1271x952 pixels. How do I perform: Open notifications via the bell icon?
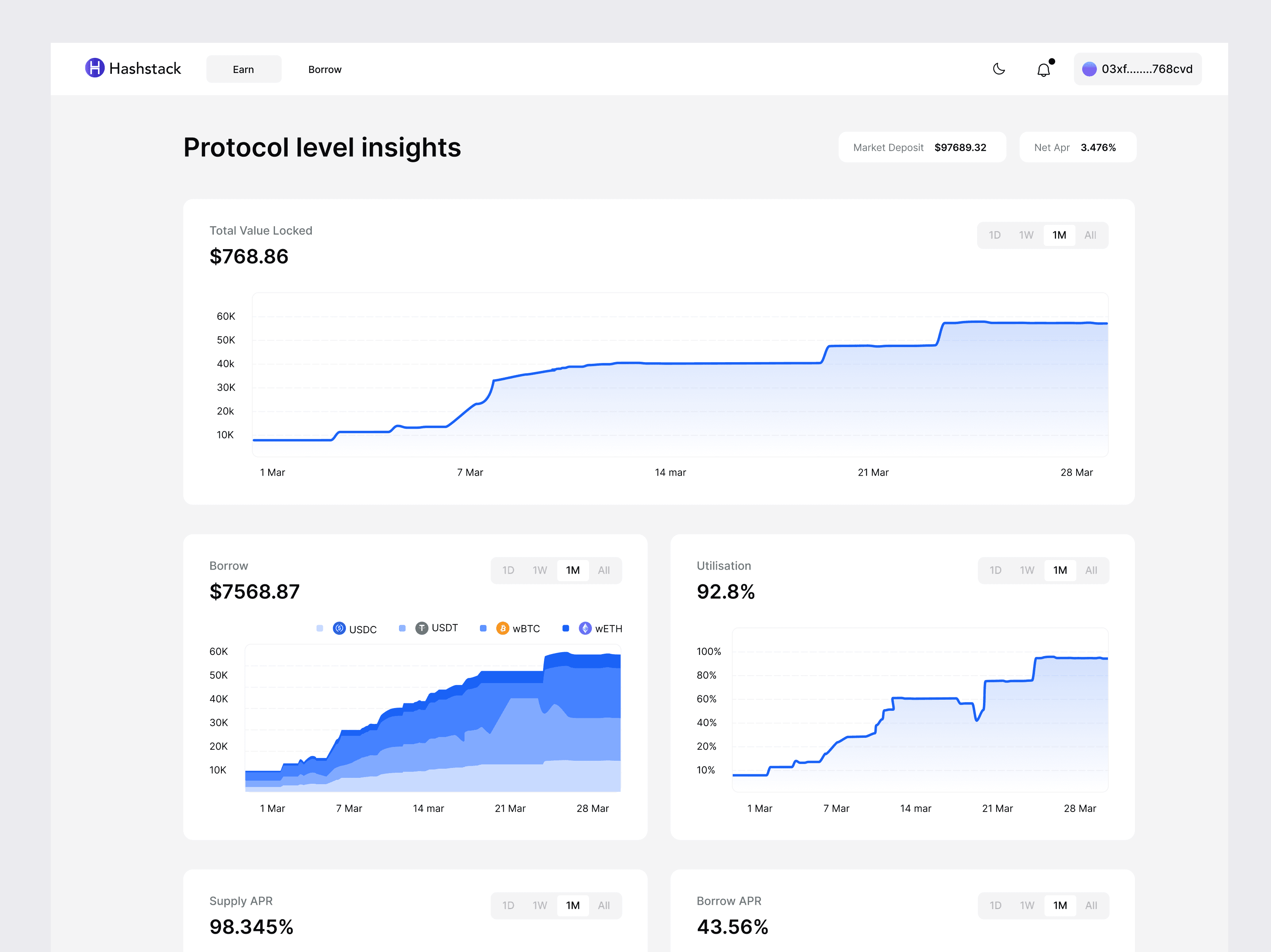[1043, 70]
